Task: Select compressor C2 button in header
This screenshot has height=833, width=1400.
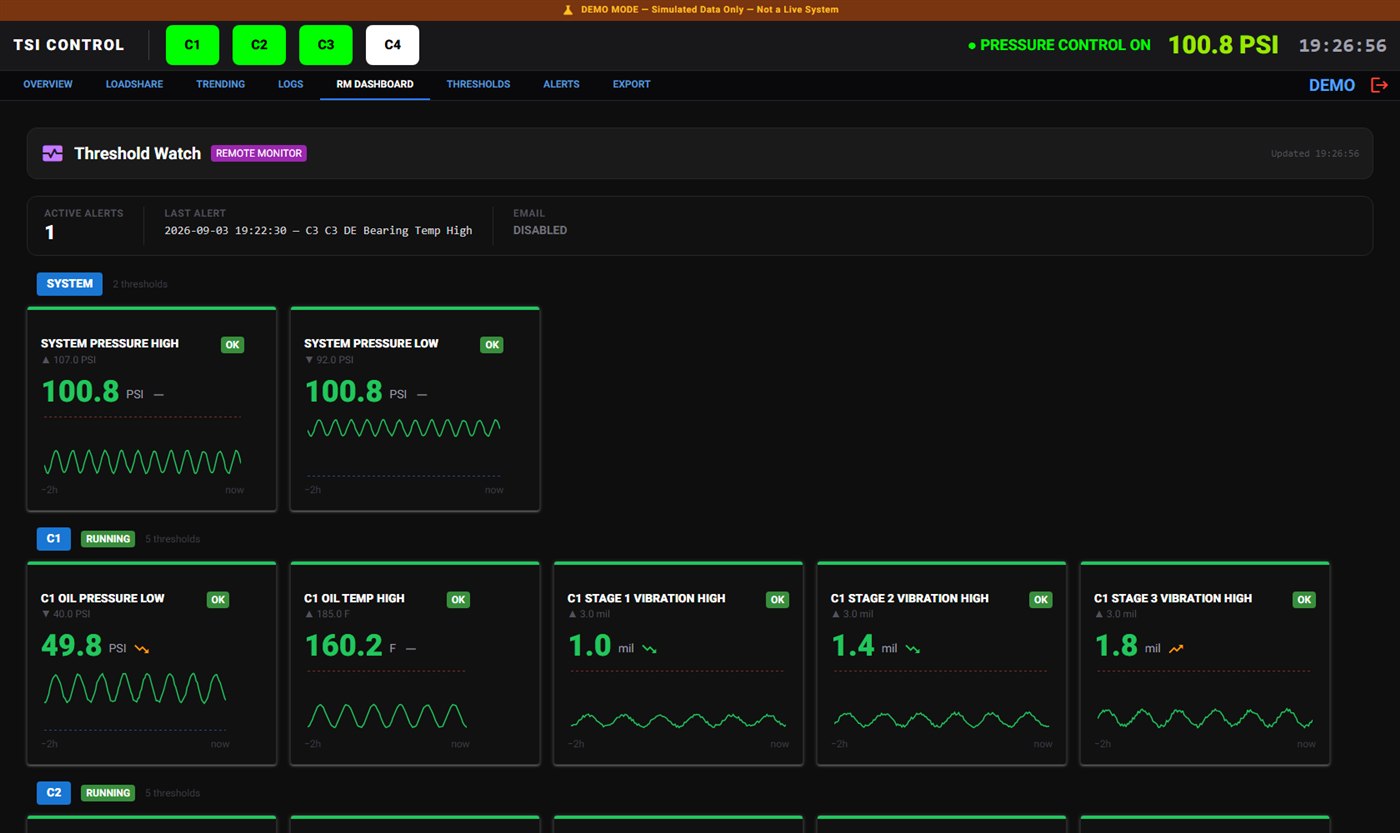Action: (x=259, y=45)
